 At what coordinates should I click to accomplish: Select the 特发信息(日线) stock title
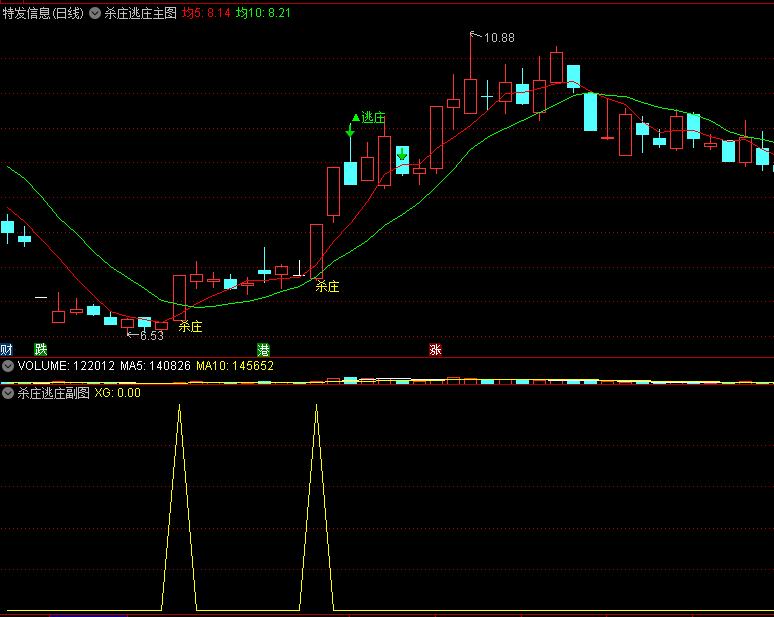click(43, 13)
